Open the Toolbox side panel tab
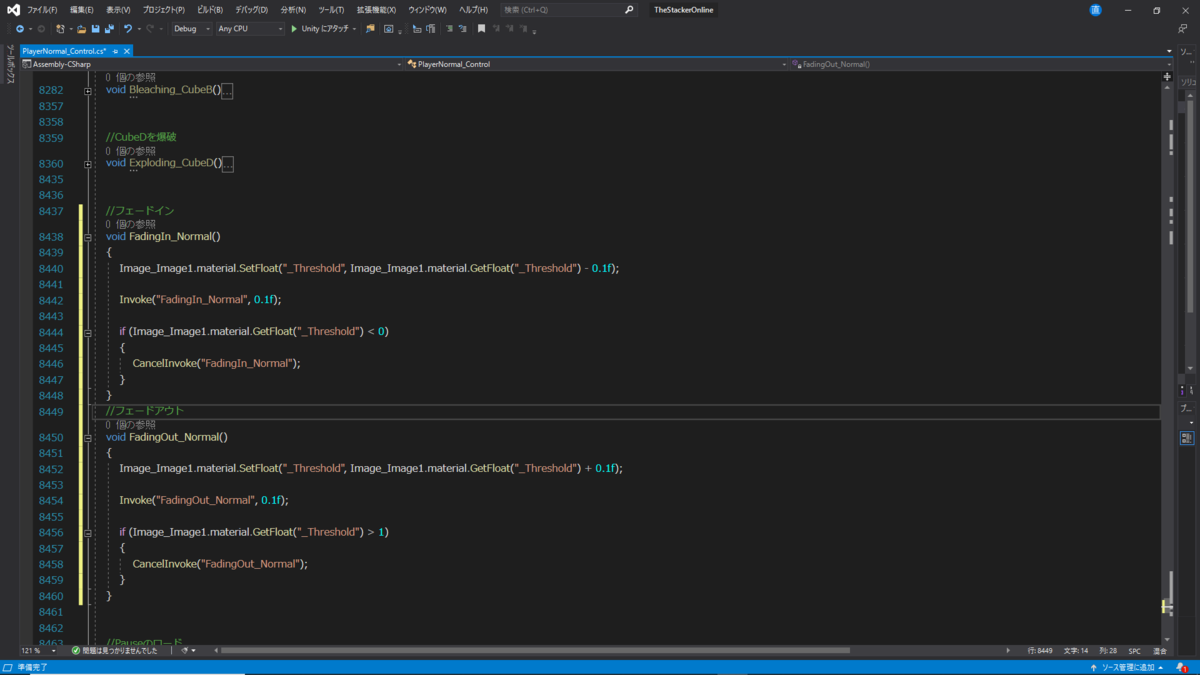The image size is (1200, 675). pos(10,65)
